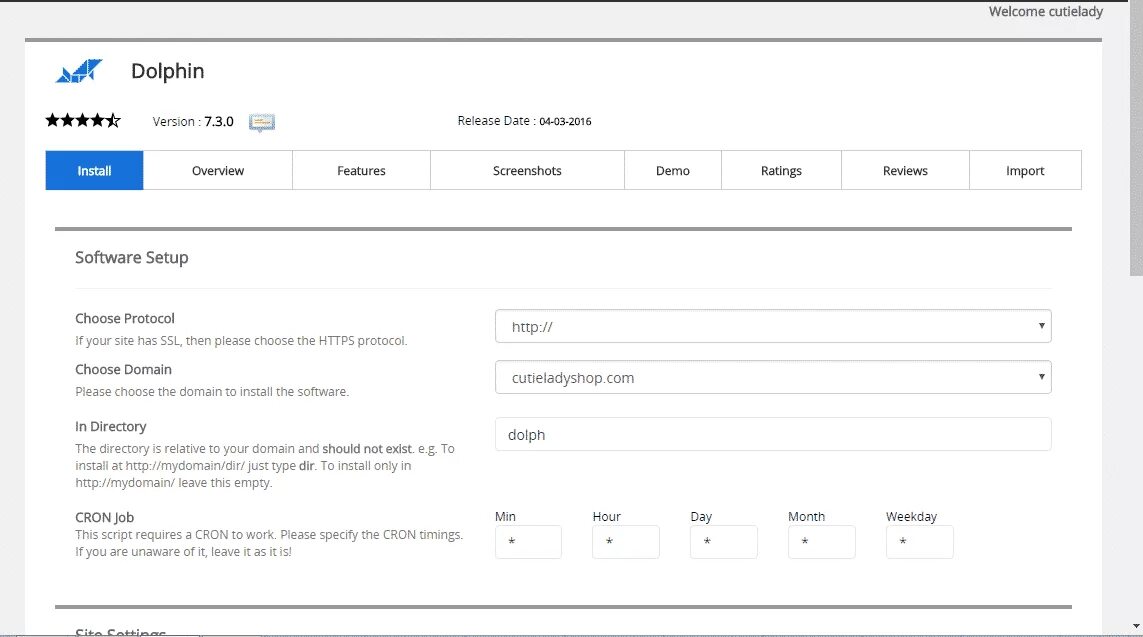This screenshot has height=637, width=1143.
Task: Click the 'Dolphin' title text
Action: tap(168, 71)
